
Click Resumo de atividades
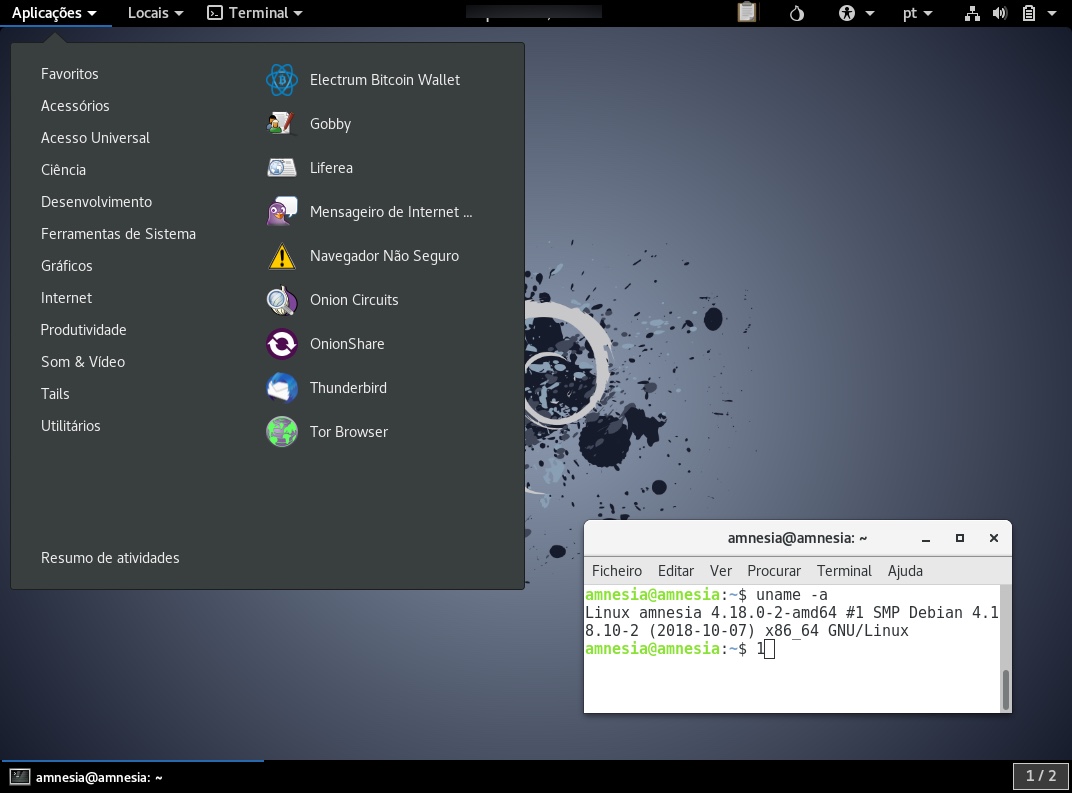click(110, 558)
